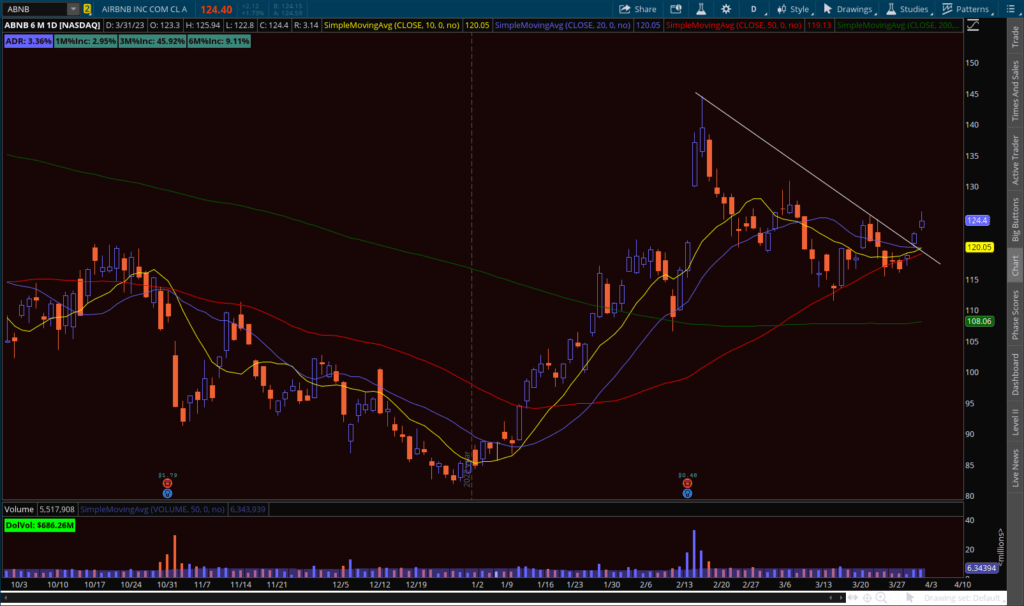
Task: Click the Share icon in the chart toolbar
Action: [x=625, y=9]
